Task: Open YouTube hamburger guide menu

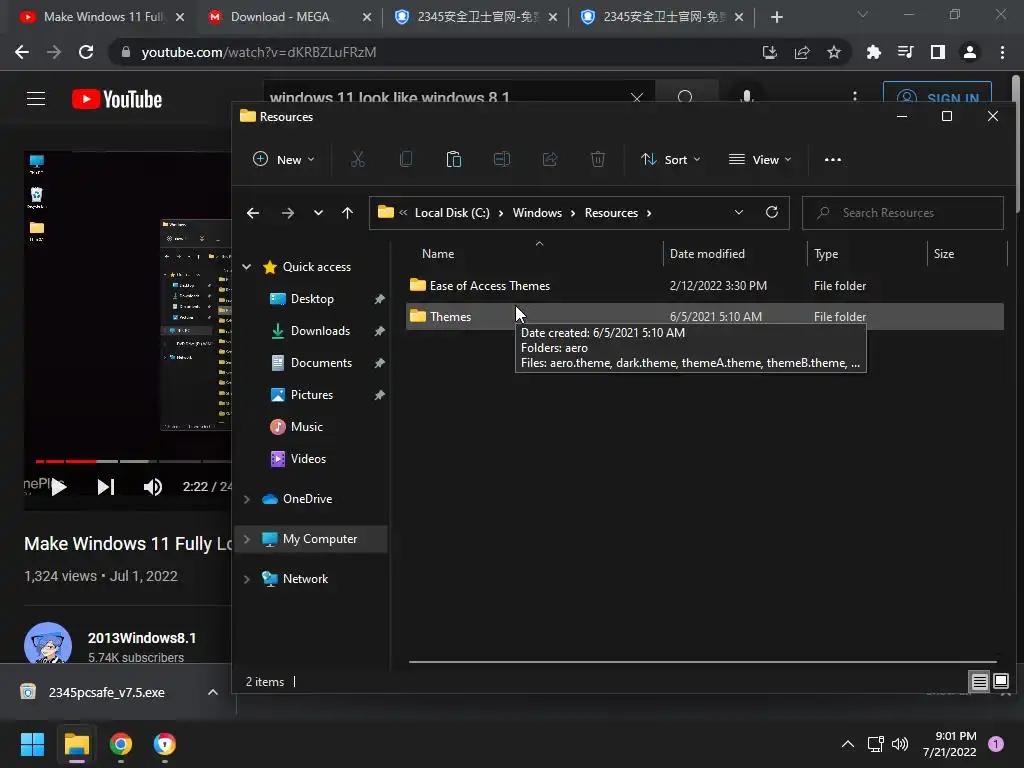Action: pyautogui.click(x=36, y=99)
